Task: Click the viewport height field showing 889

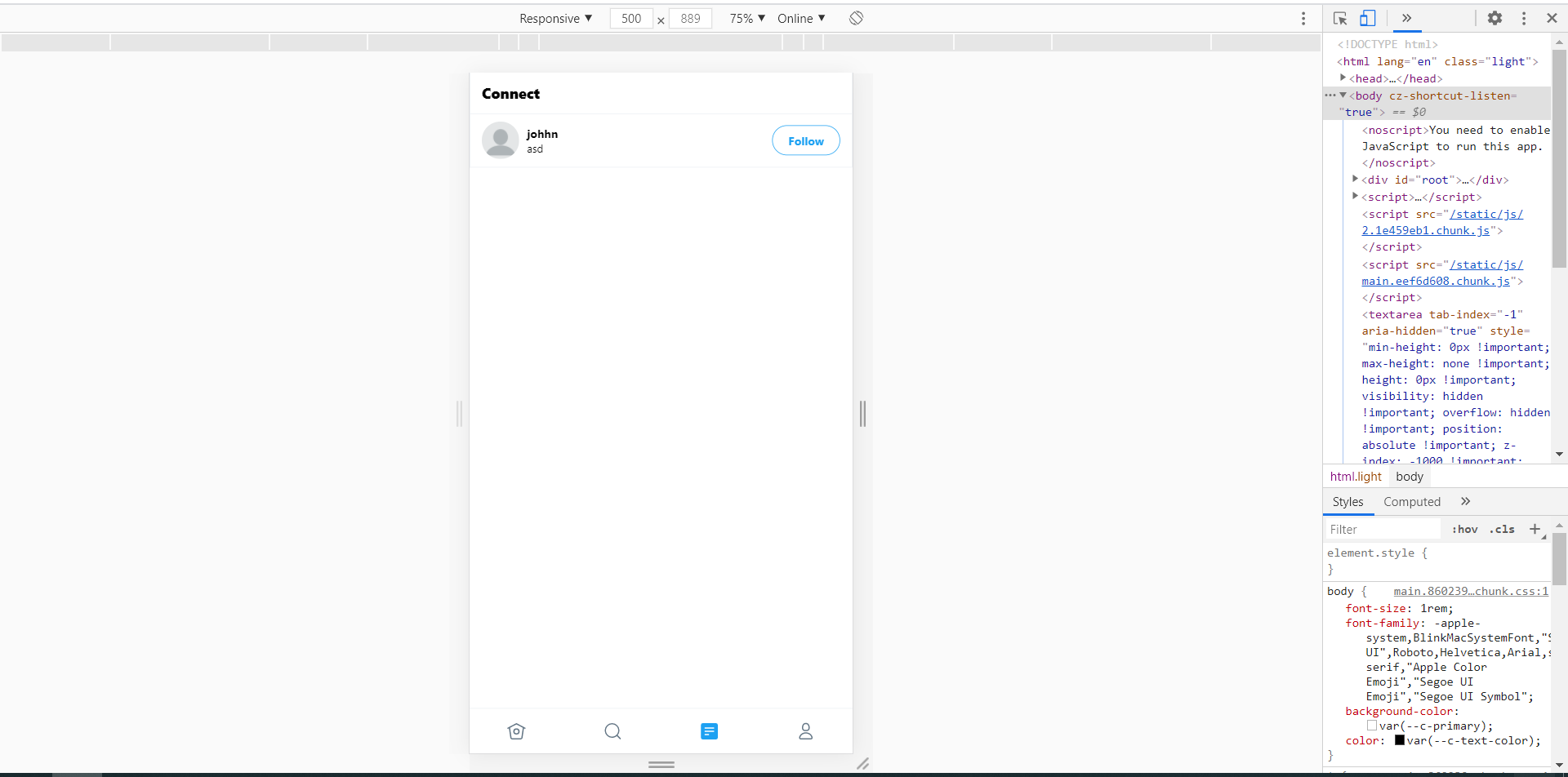Action: (691, 18)
